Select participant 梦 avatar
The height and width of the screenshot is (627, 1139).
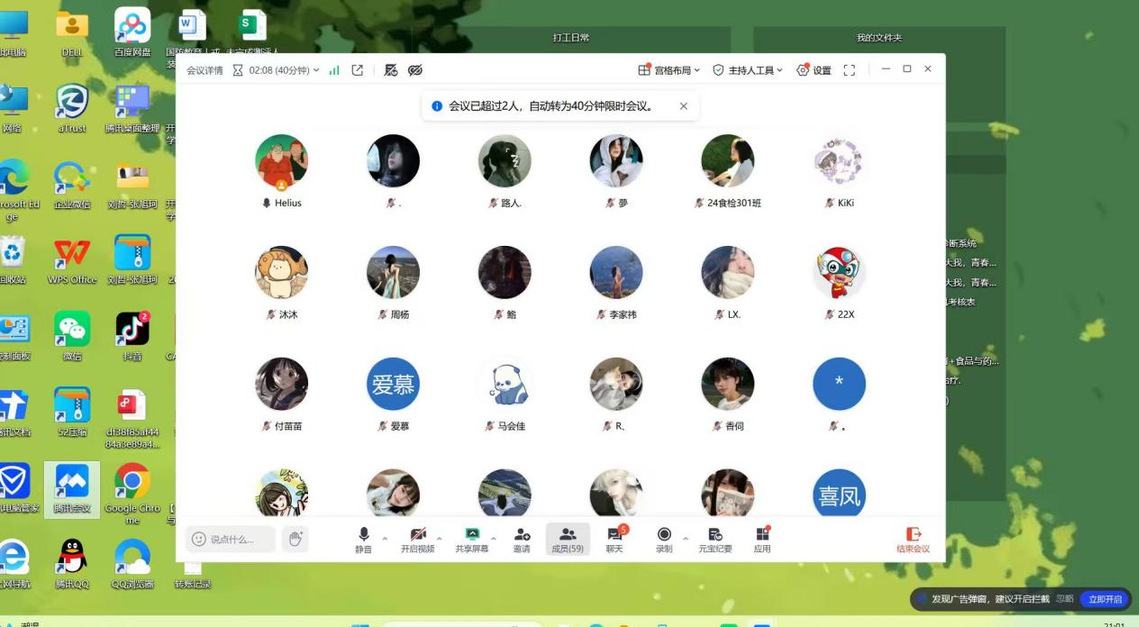coord(616,161)
